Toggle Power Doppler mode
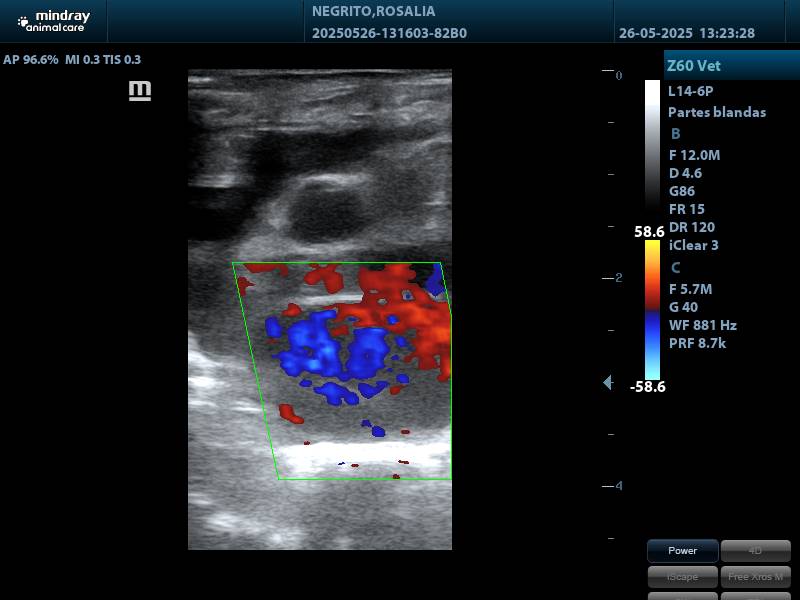 click(x=683, y=550)
